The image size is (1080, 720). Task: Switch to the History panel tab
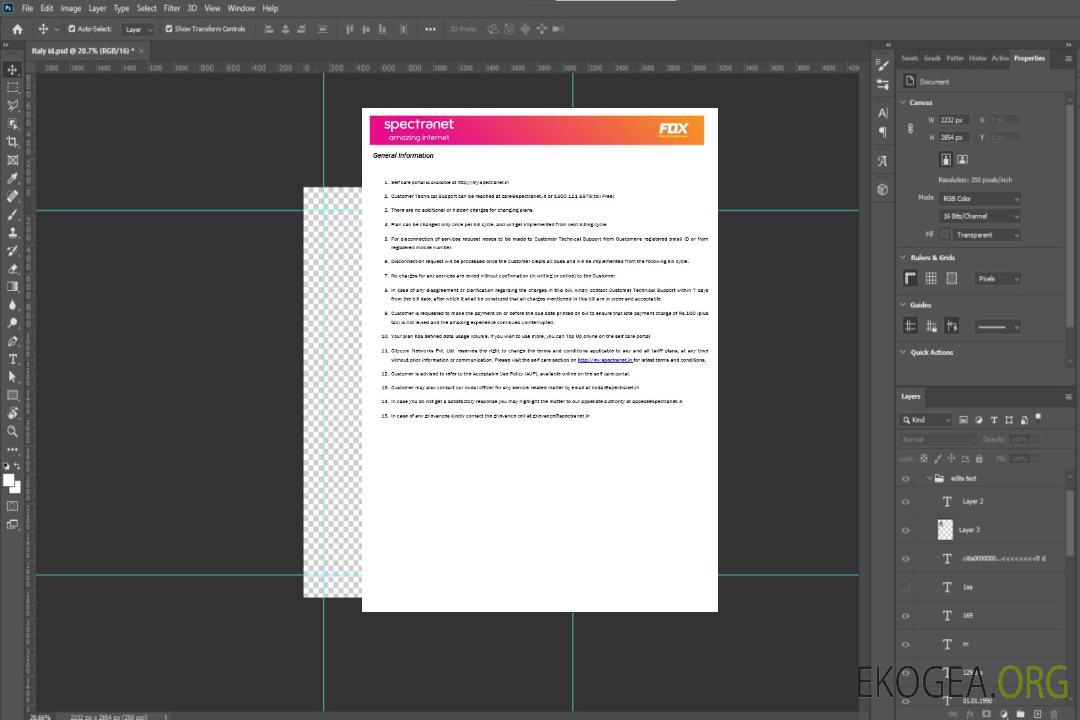977,59
